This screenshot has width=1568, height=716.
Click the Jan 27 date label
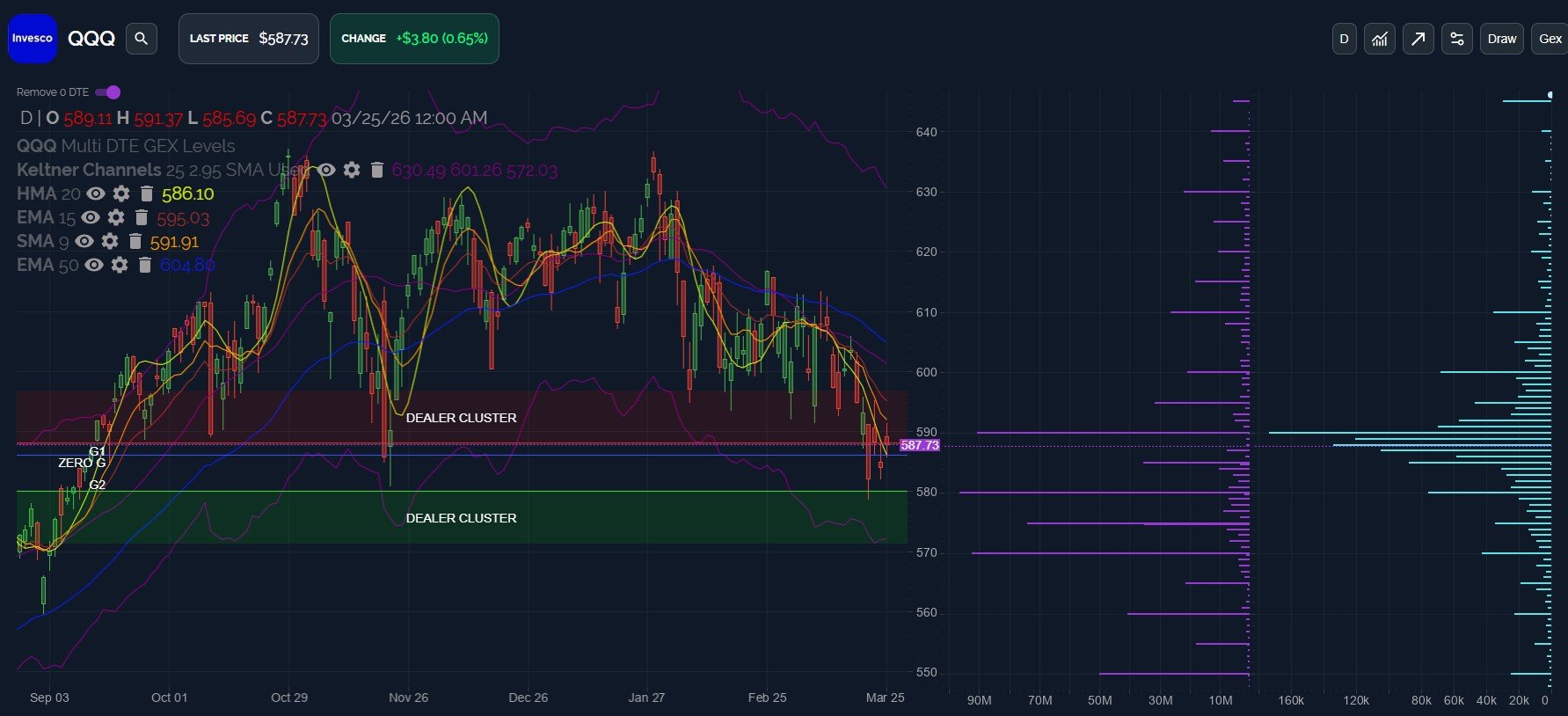tap(646, 698)
